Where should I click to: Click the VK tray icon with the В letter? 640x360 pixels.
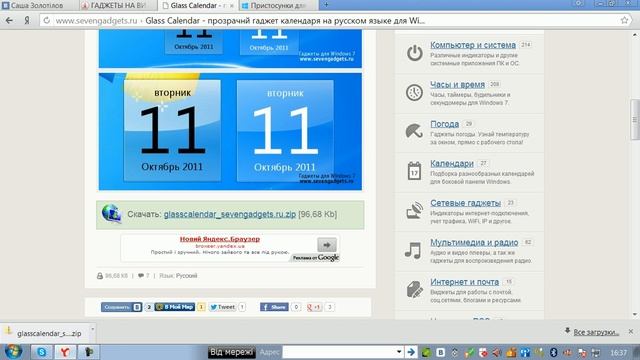pos(440,352)
